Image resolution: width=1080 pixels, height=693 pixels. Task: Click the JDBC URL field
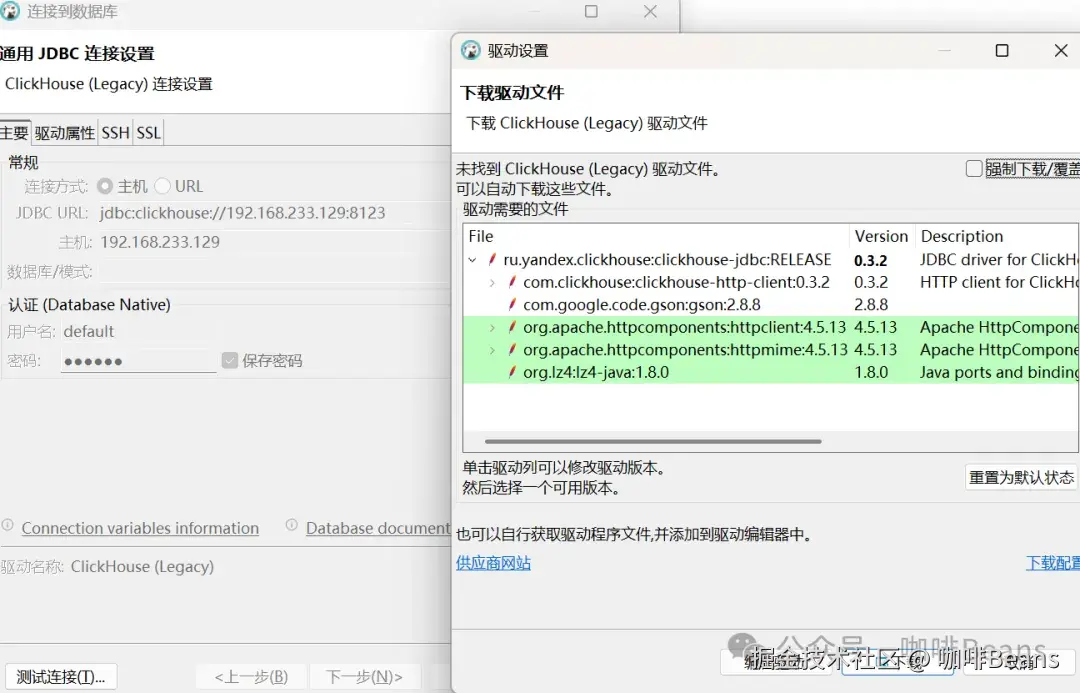pos(272,213)
